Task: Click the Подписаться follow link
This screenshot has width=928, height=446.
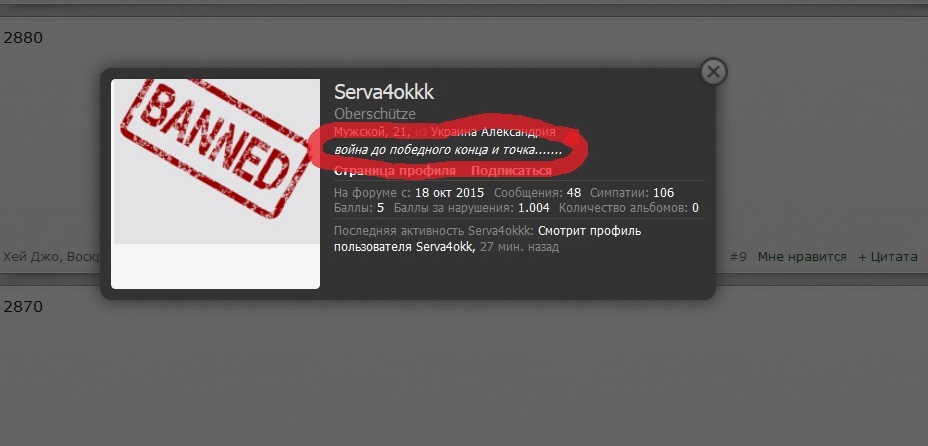Action: pyautogui.click(x=511, y=171)
